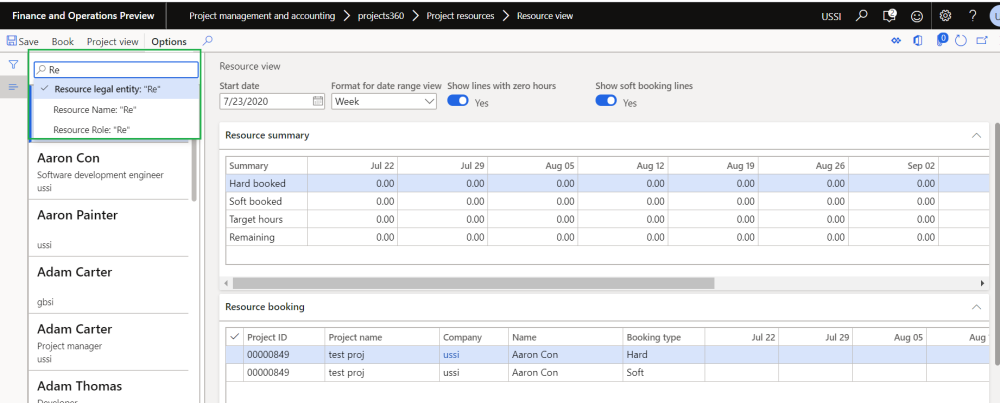This screenshot has width=1000, height=403.
Task: Click the filter funnel icon in left sidebar
Action: click(x=14, y=64)
